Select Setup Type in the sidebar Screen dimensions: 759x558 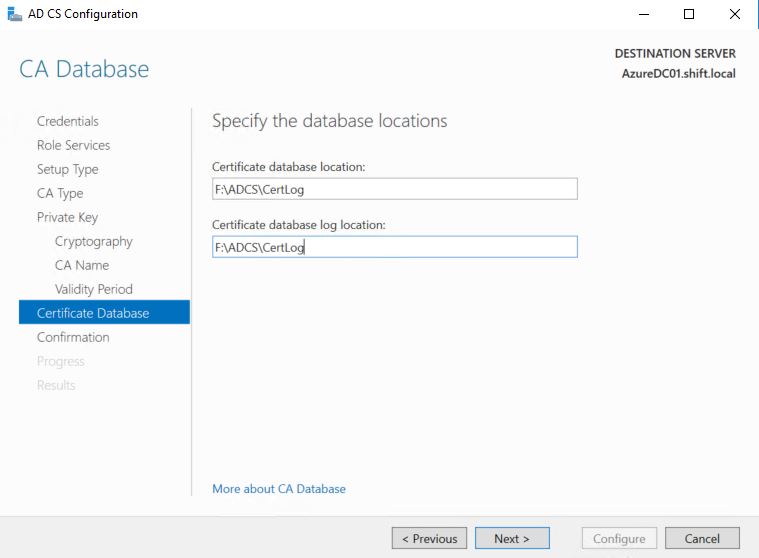click(x=68, y=169)
